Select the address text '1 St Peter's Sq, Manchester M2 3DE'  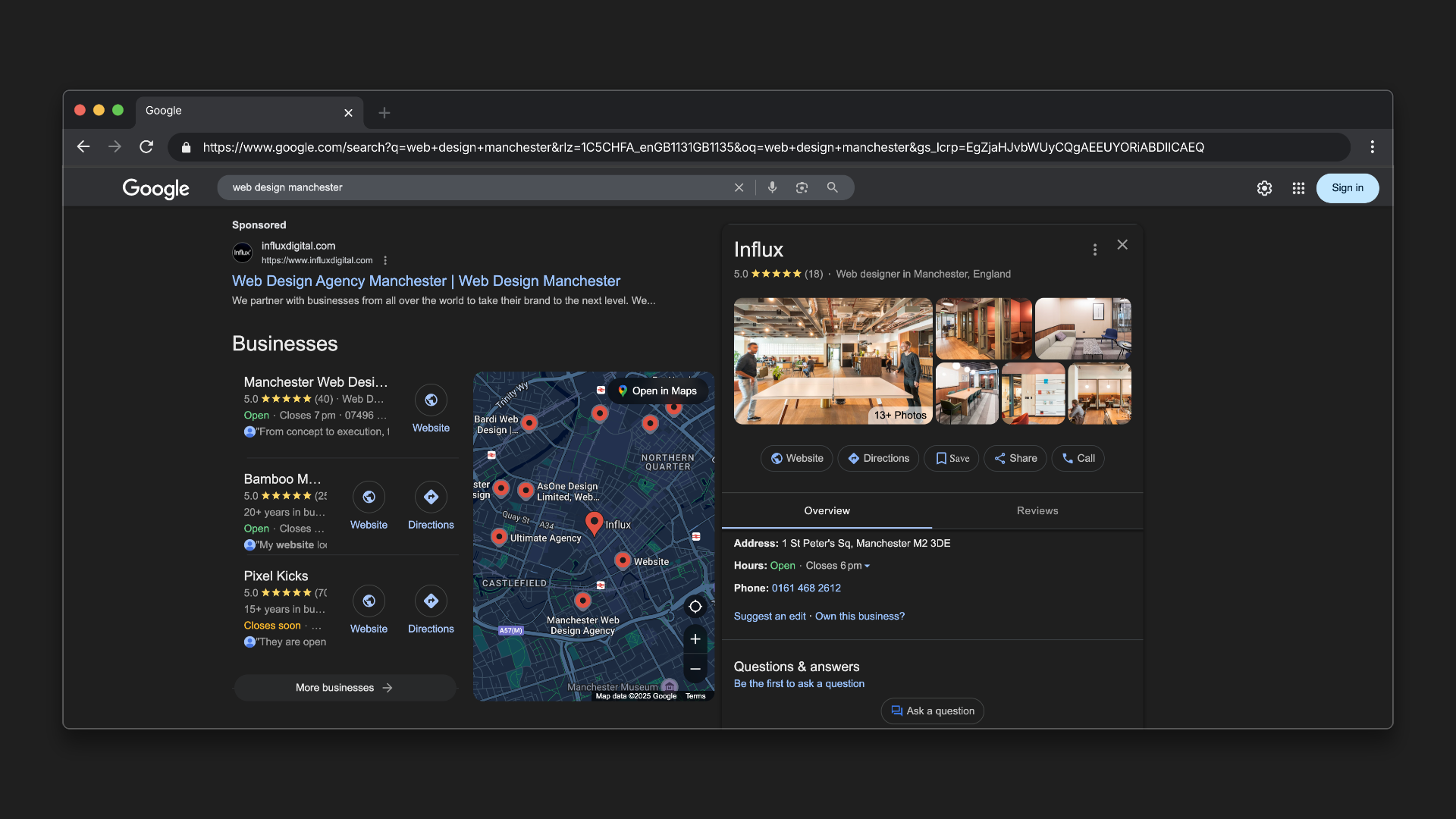(x=866, y=544)
